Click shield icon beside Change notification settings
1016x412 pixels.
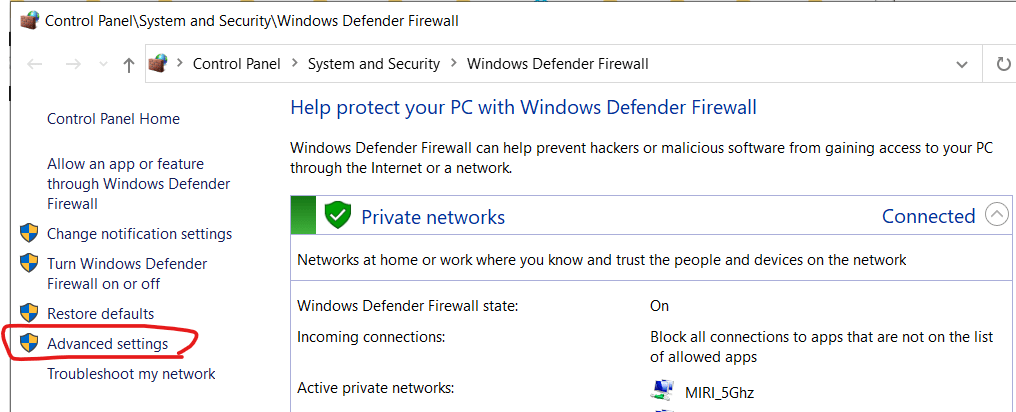(28, 234)
